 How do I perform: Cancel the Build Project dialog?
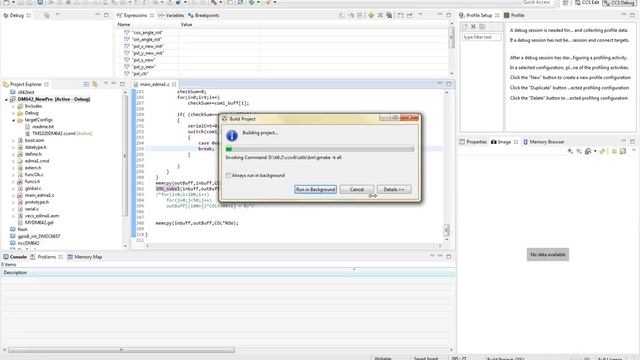(x=356, y=189)
